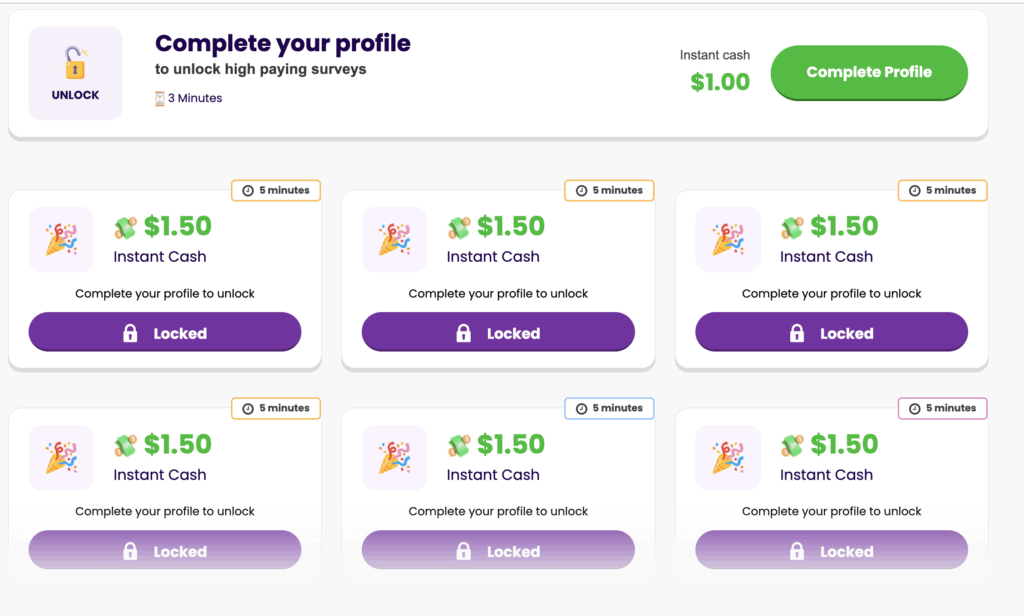Viewport: 1024px width, 616px height.
Task: Click the $1.00 instant cash amount
Action: (x=720, y=82)
